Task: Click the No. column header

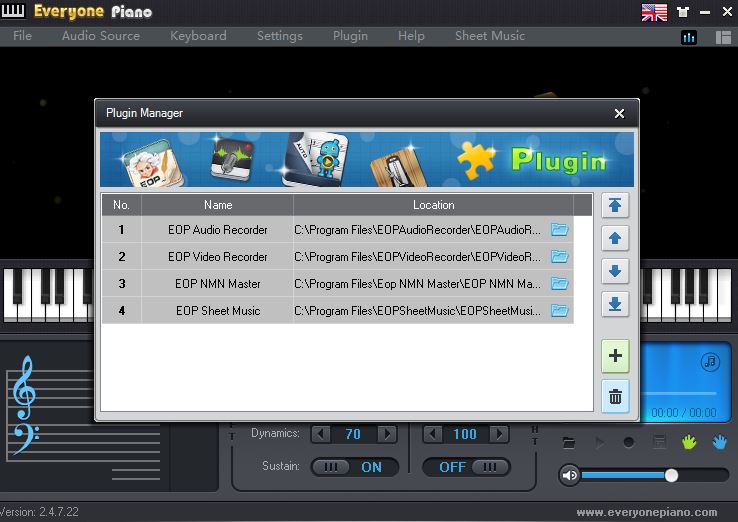Action: tap(121, 205)
